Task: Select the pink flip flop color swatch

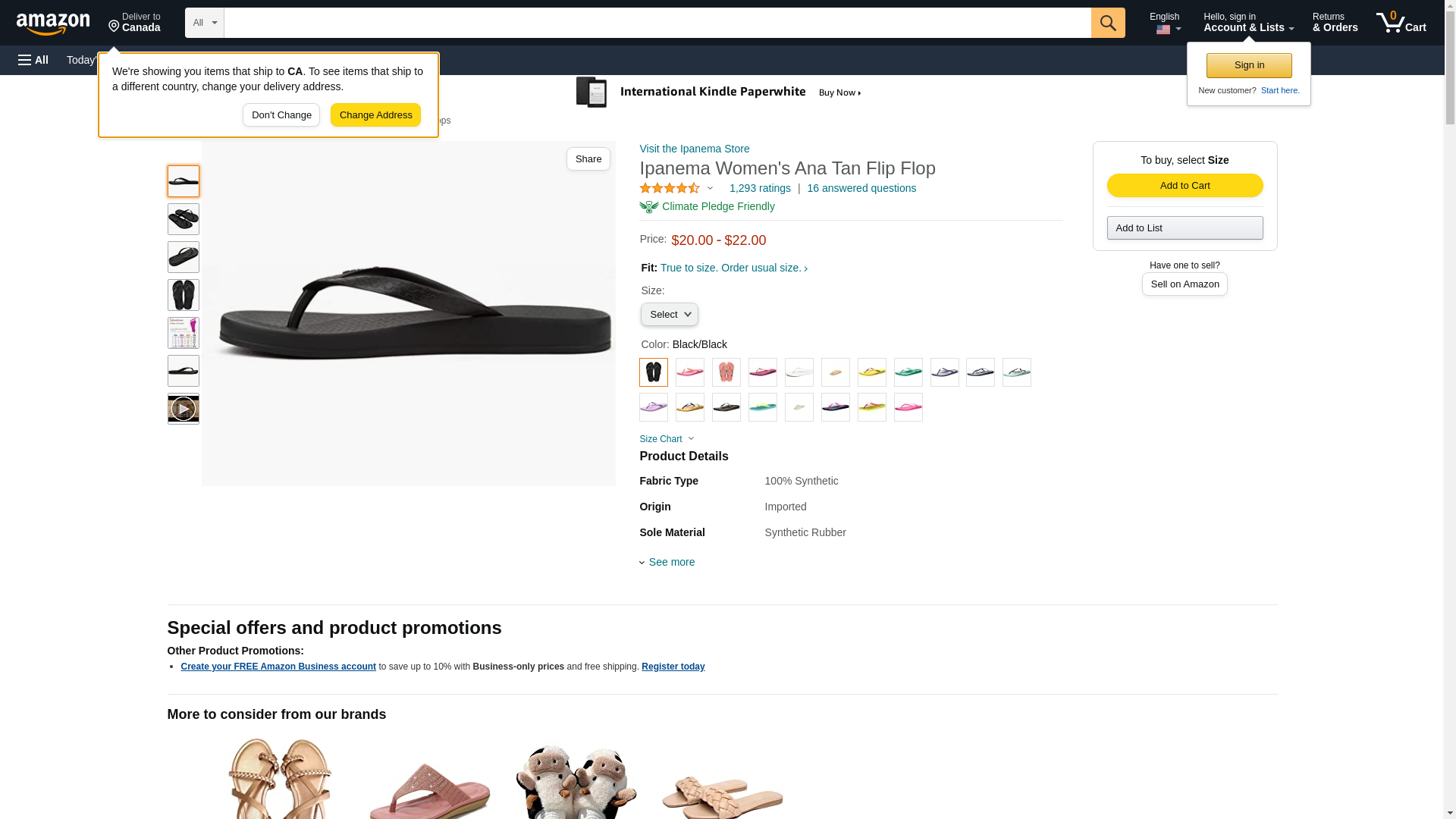Action: [690, 372]
